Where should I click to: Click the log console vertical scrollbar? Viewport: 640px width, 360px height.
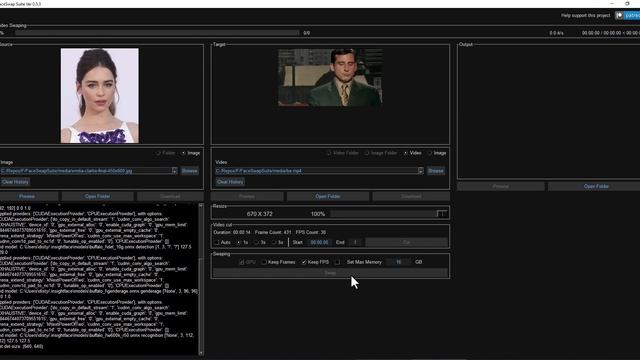201,280
